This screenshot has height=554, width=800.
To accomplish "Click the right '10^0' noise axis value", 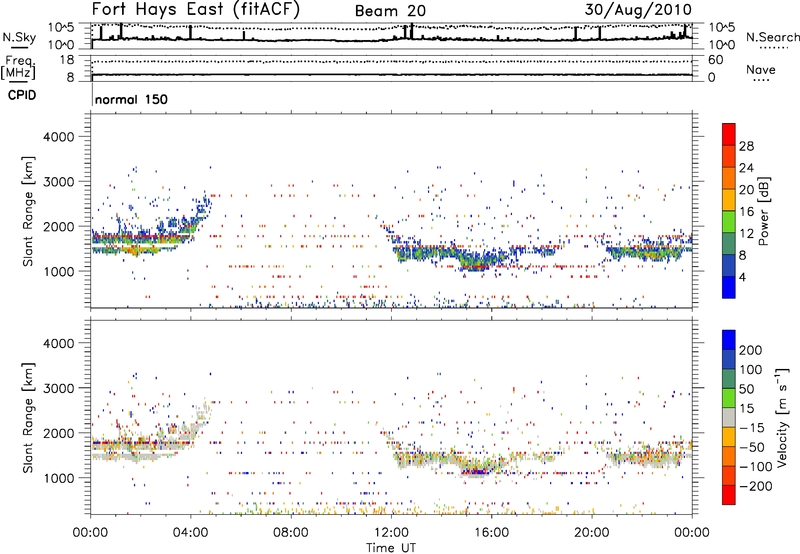I will 721,45.
